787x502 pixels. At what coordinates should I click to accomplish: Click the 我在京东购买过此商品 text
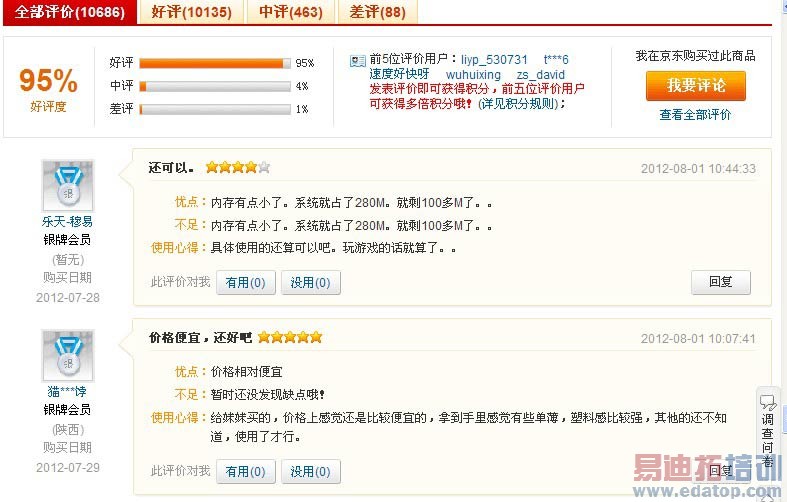[695, 56]
